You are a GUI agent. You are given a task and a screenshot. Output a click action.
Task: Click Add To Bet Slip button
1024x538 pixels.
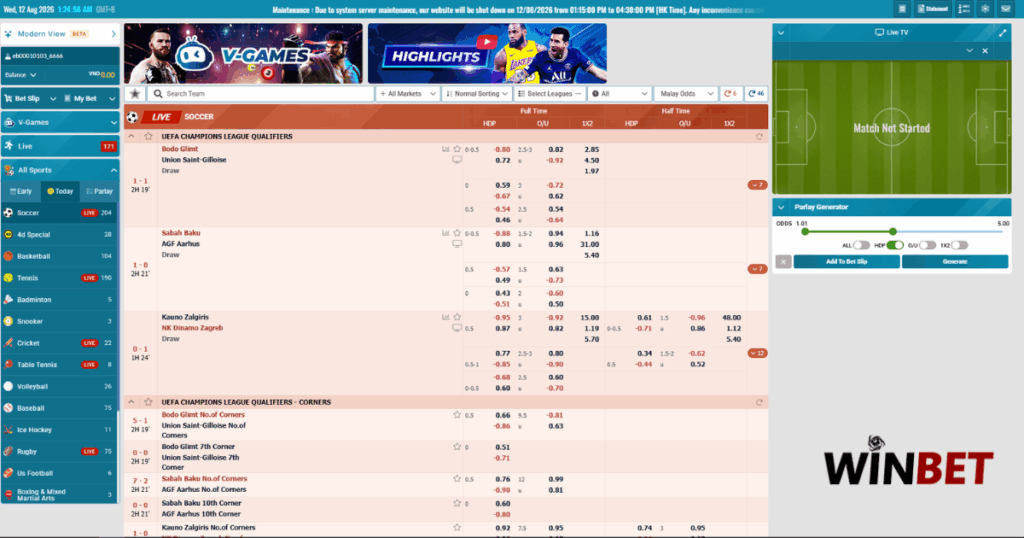(846, 262)
